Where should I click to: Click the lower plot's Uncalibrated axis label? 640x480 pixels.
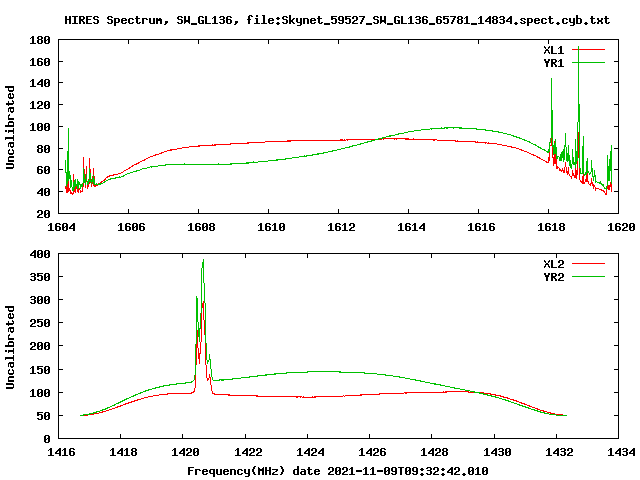[x=10, y=347]
